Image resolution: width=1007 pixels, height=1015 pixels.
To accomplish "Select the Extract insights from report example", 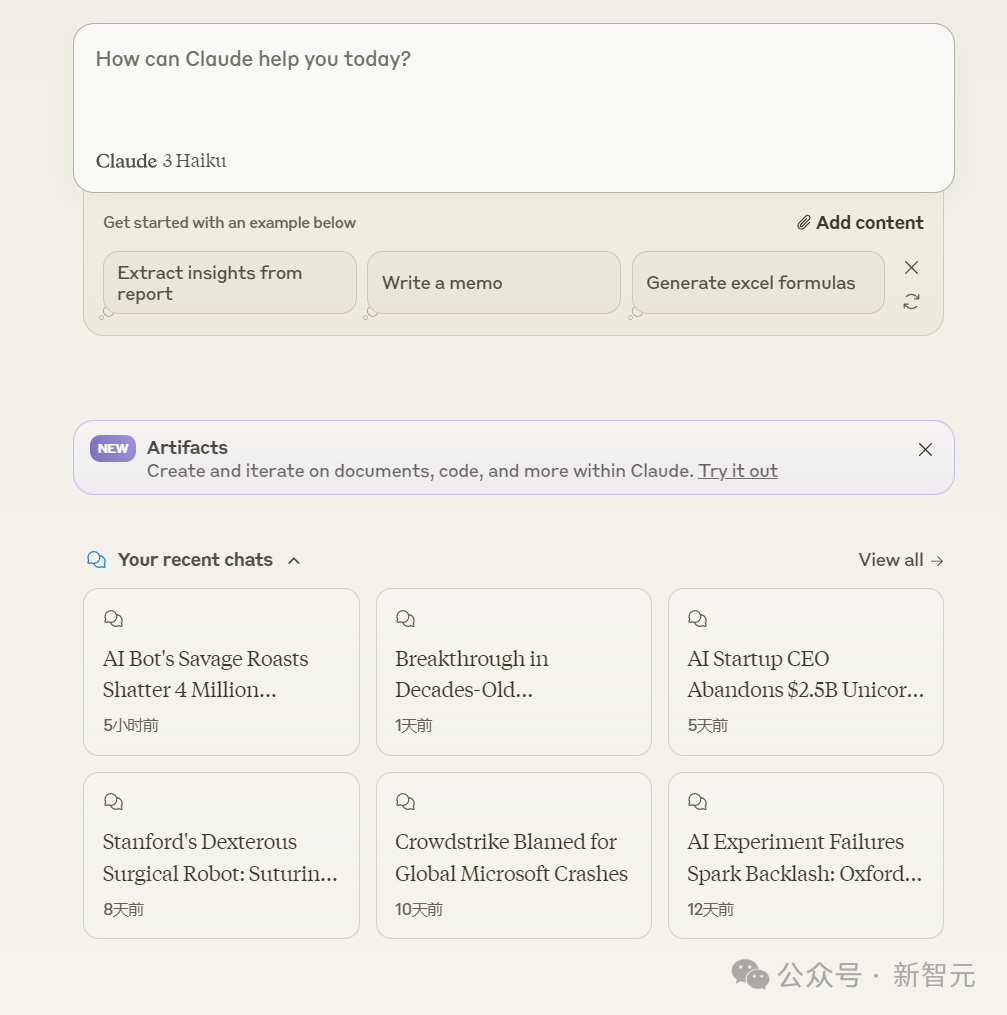I will click(x=230, y=283).
